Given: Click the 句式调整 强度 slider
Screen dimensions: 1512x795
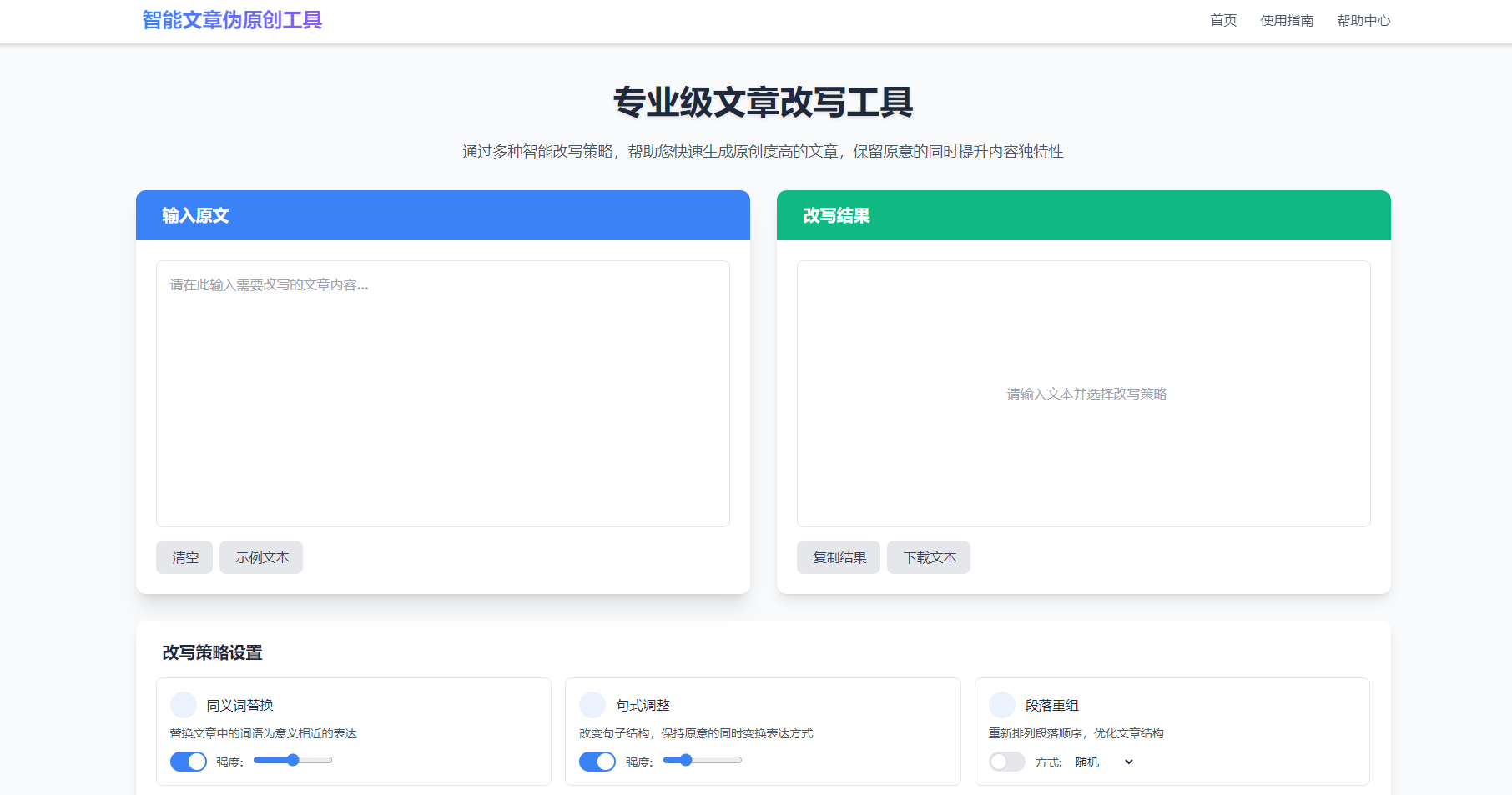Looking at the screenshot, I should coord(702,760).
